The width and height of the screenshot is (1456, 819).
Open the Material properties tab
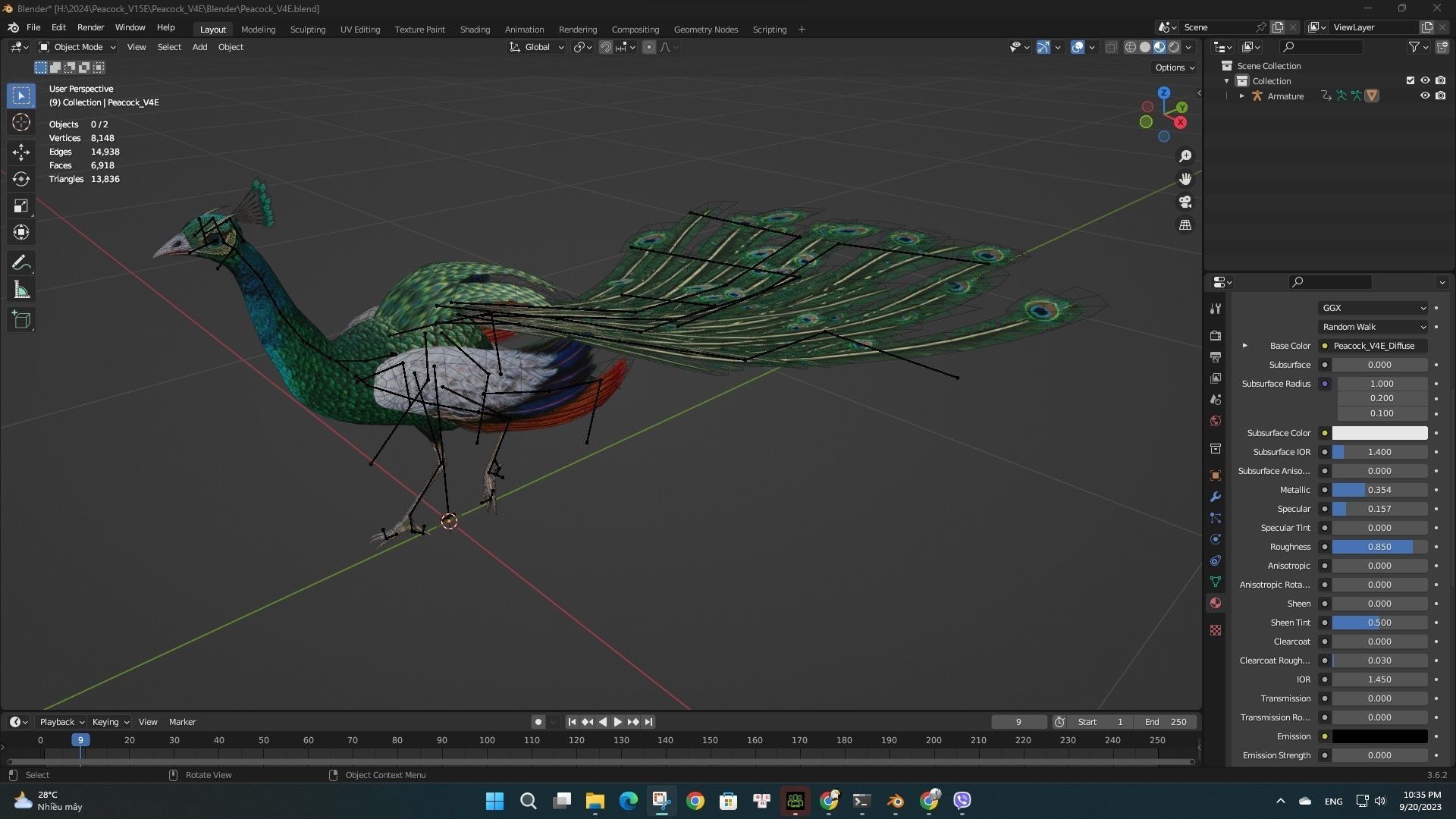point(1216,603)
